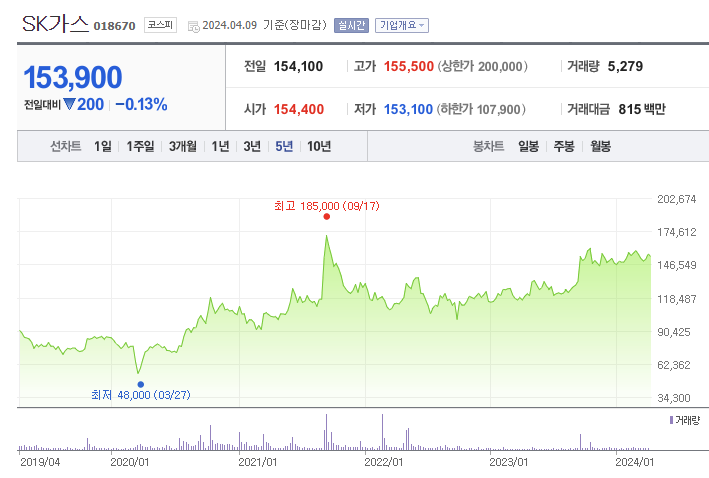
Task: Switch to 일봉 candle chart
Action: (528, 146)
